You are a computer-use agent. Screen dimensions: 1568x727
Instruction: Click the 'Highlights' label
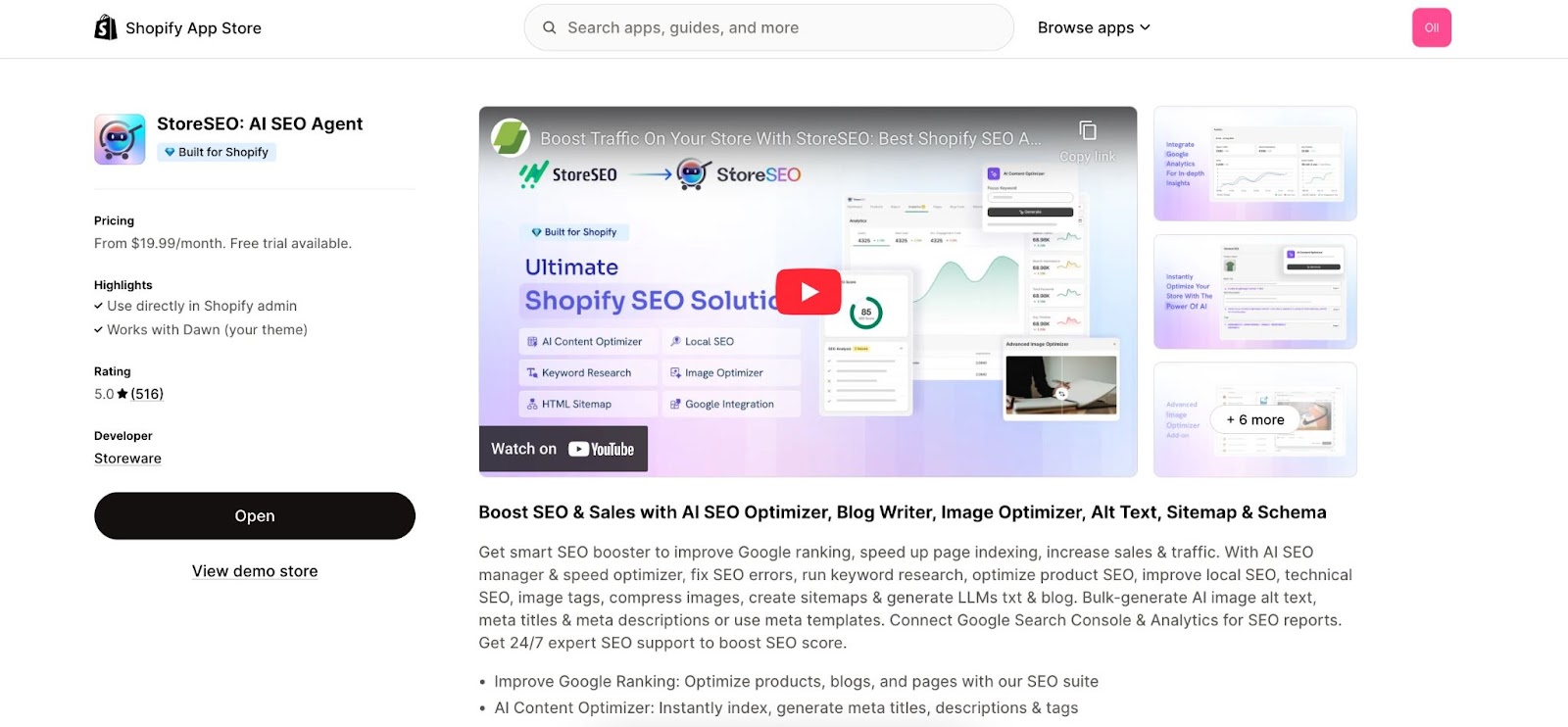123,285
